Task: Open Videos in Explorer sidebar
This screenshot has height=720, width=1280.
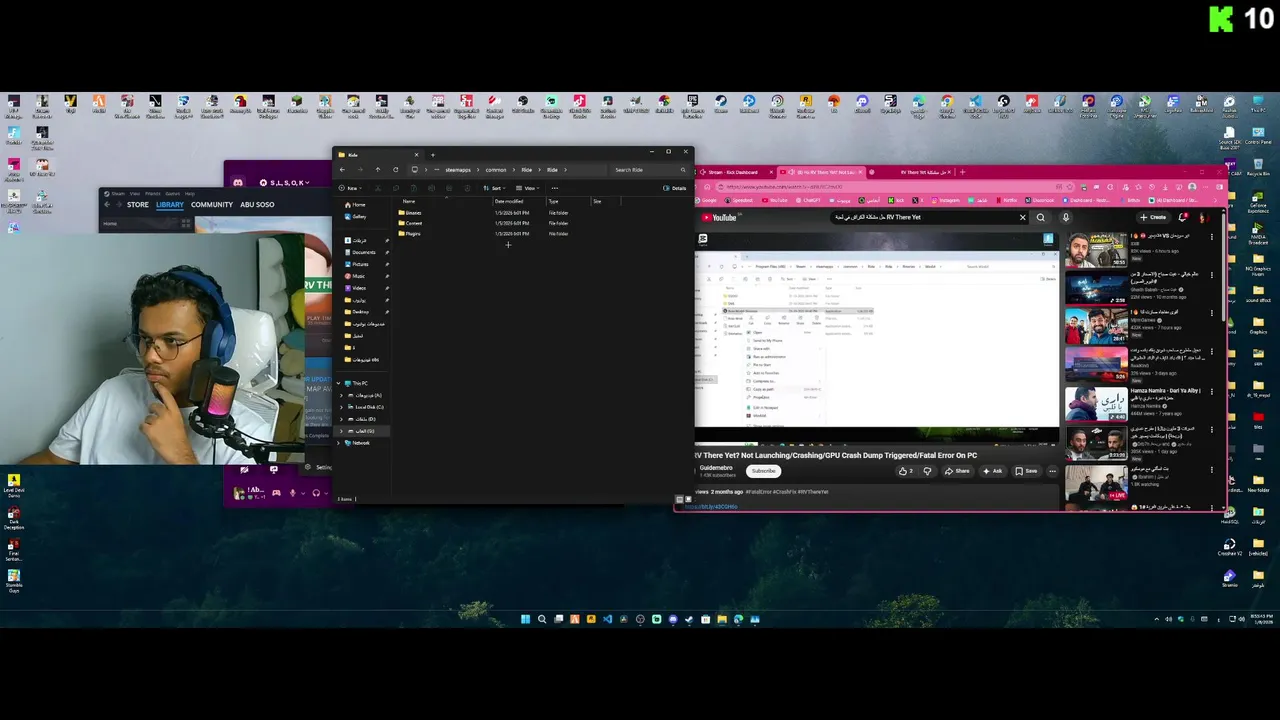Action: (354, 288)
